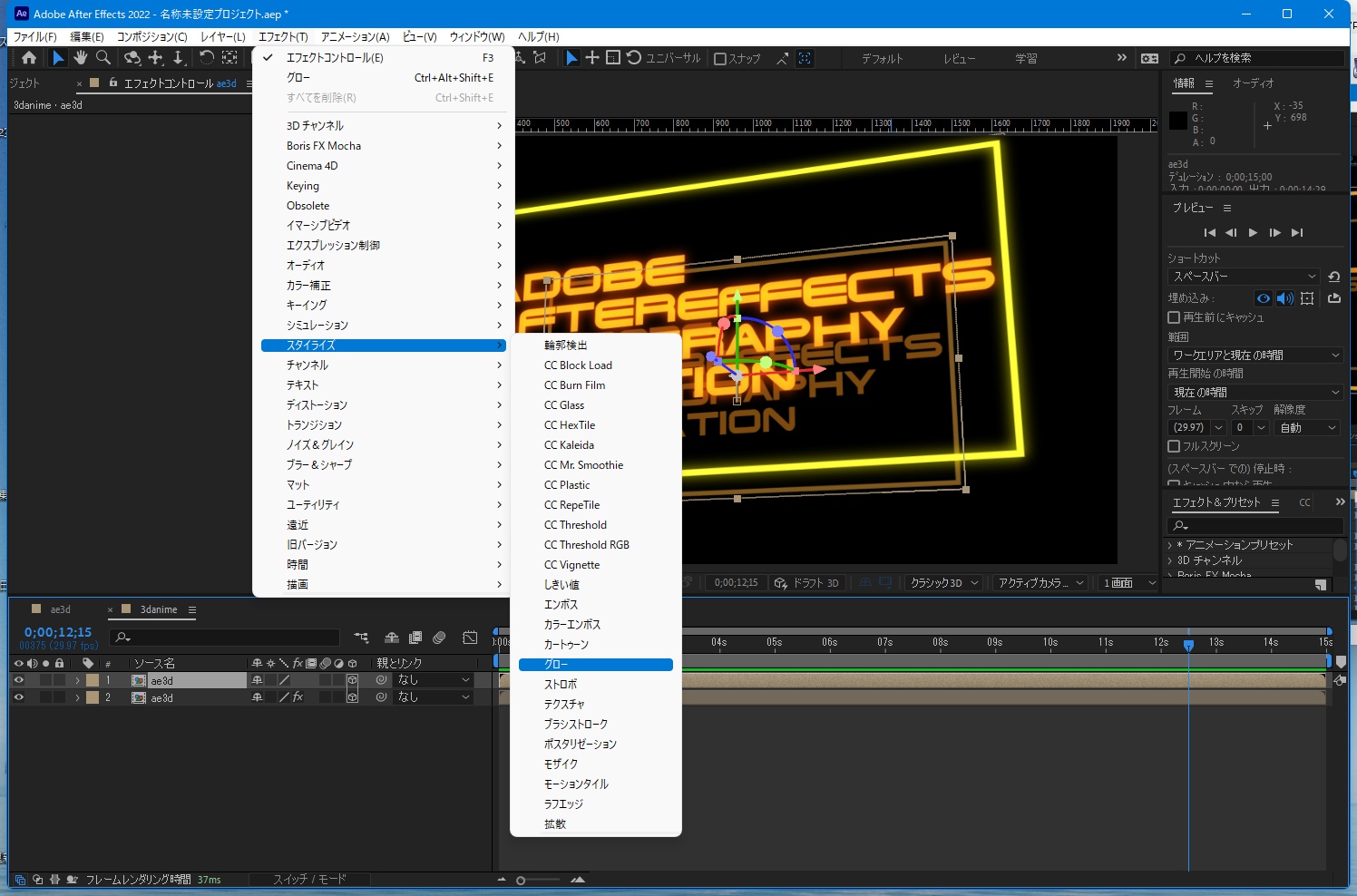Click the current time indicator on timeline
The height and width of the screenshot is (896, 1357).
pos(1188,645)
